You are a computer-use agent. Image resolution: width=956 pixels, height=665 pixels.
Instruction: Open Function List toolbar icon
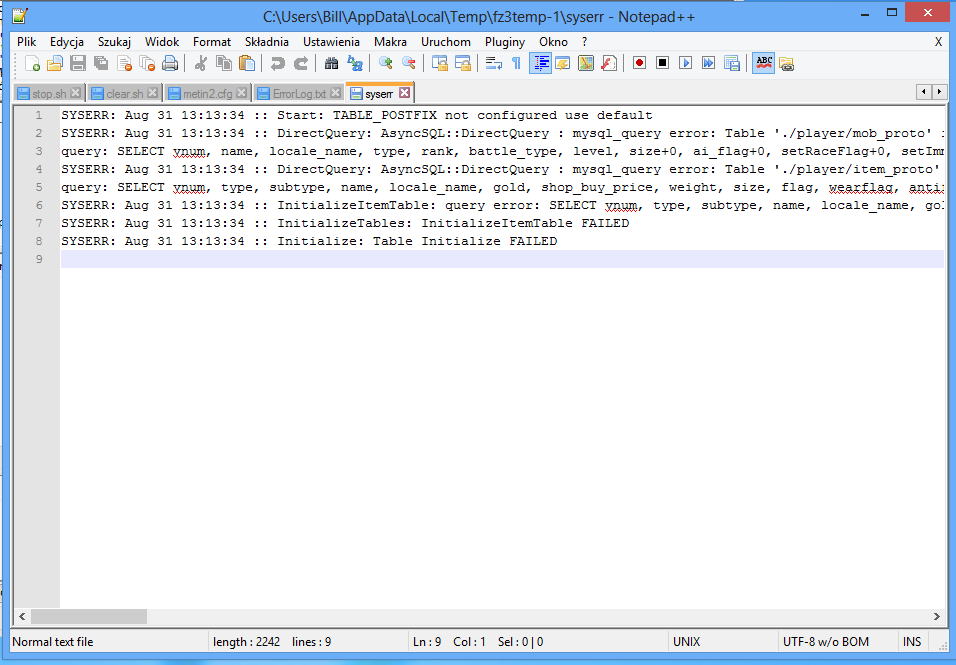click(608, 63)
